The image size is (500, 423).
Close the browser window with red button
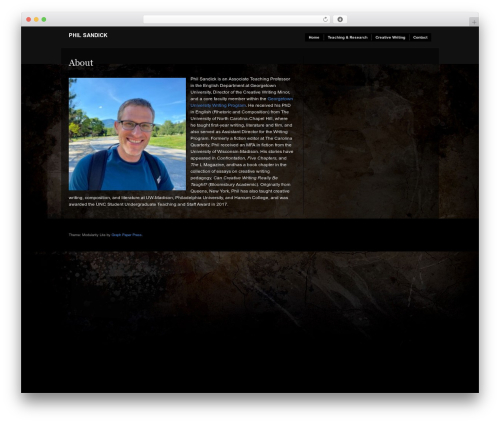click(29, 19)
